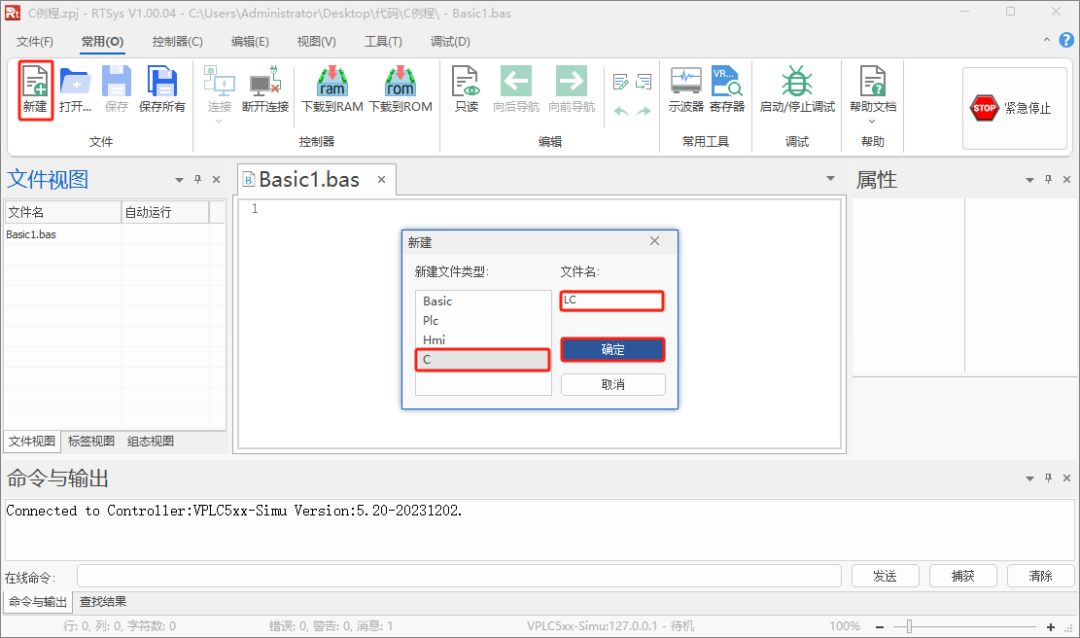Click the redo arrow in 编辑 group
The width and height of the screenshot is (1080, 638).
pyautogui.click(x=643, y=111)
